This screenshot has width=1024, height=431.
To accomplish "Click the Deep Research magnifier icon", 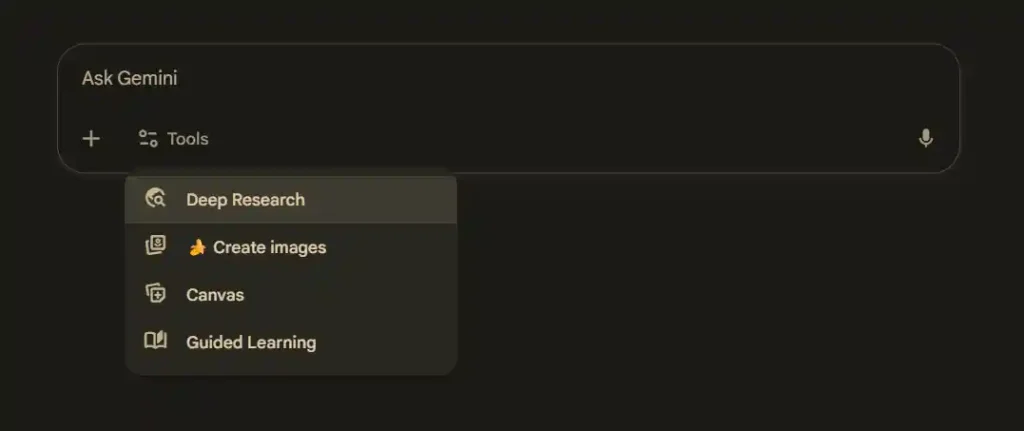I will point(155,199).
